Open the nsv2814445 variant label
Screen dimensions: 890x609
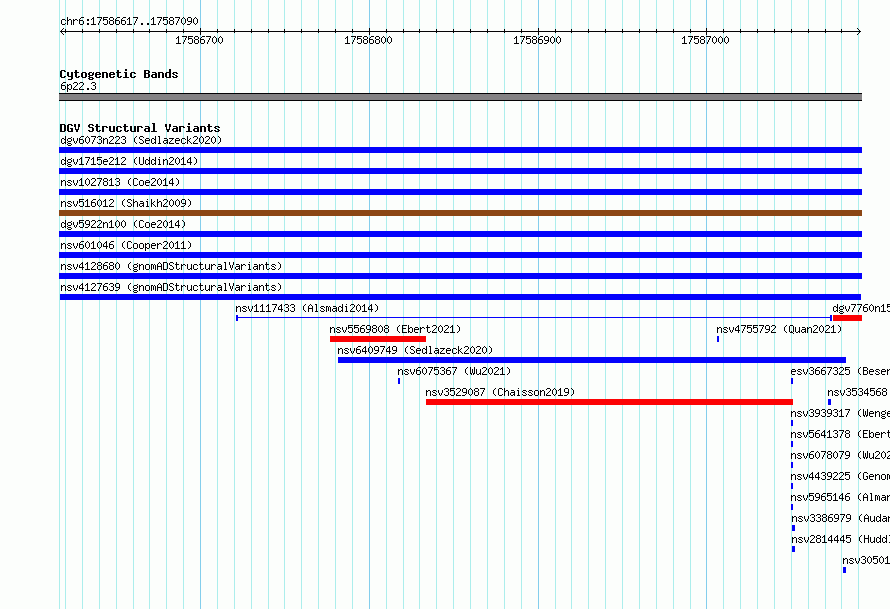pos(840,539)
